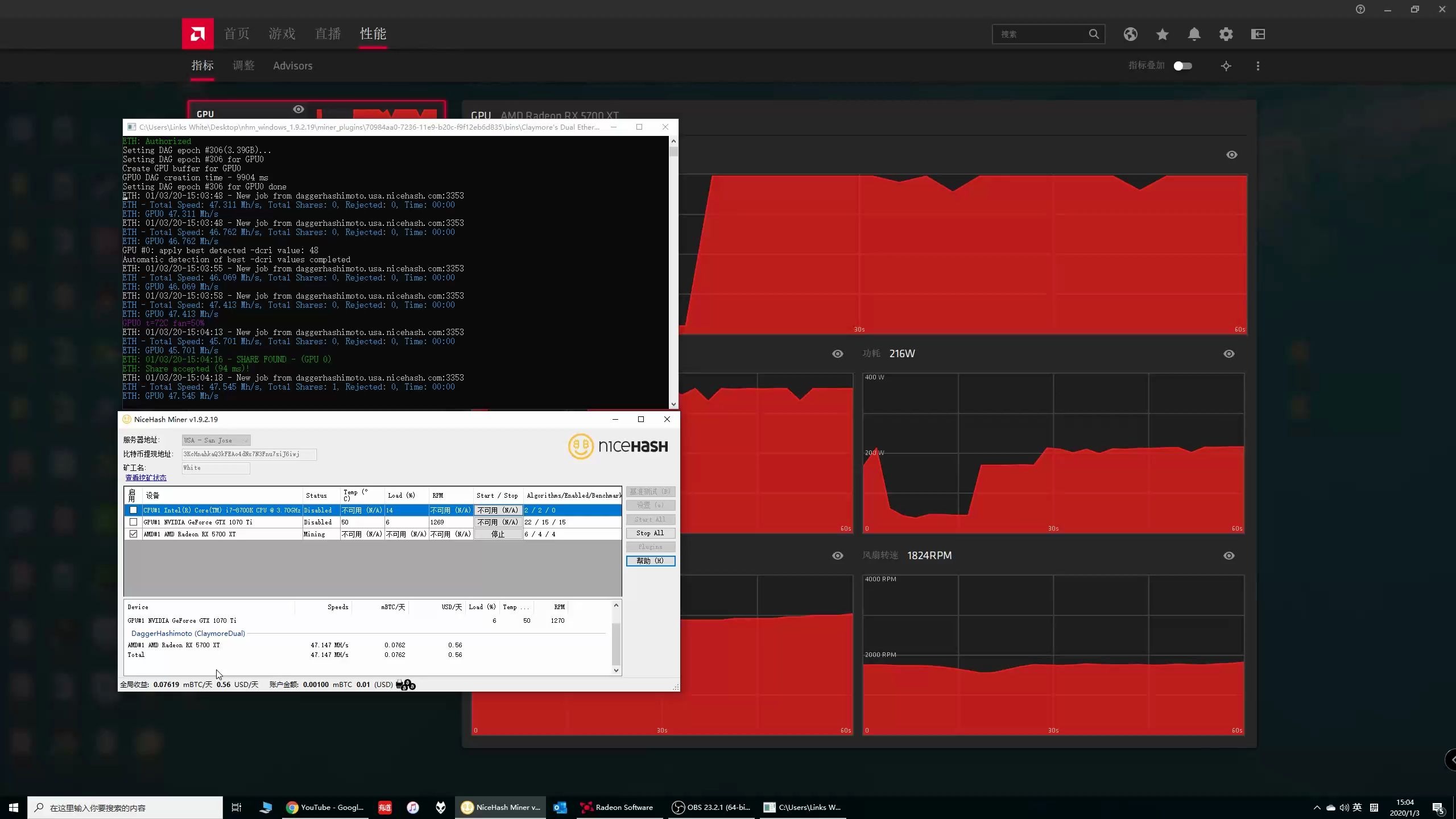Screen dimensions: 1456x819
Task: Click the Radeon 搜索 search field
Action: click(1041, 34)
